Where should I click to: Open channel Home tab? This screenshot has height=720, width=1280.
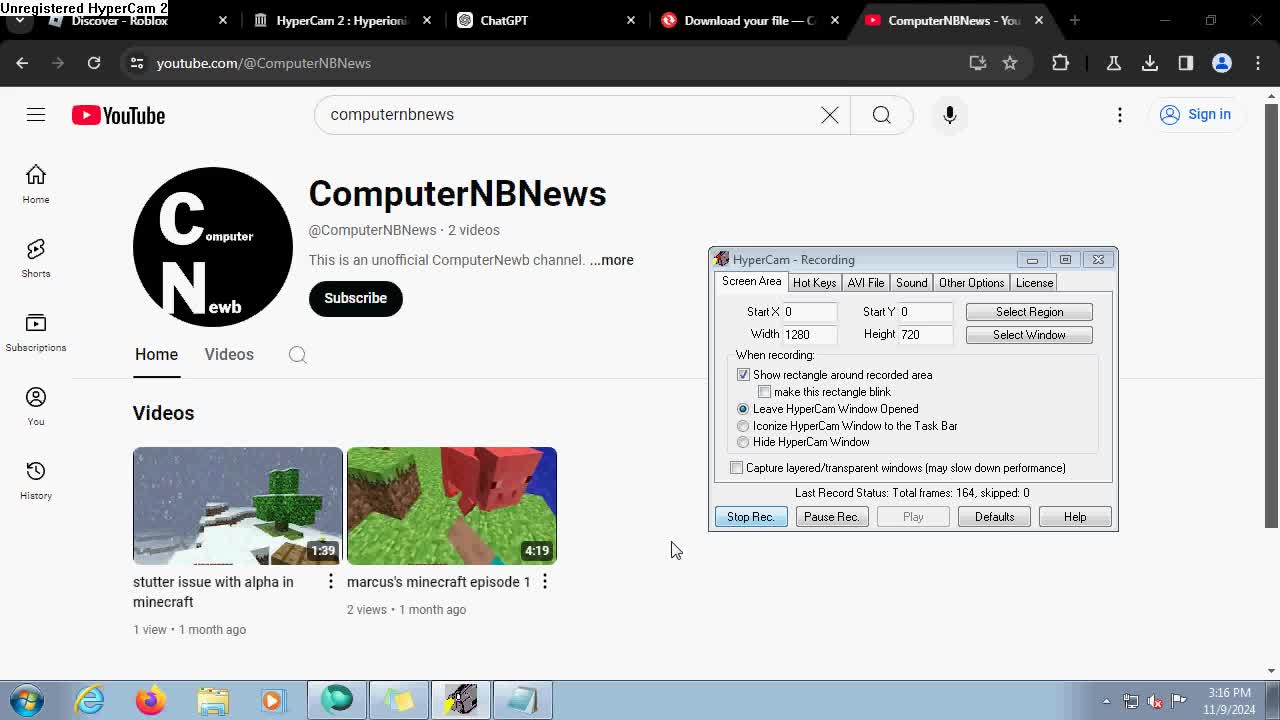156,354
